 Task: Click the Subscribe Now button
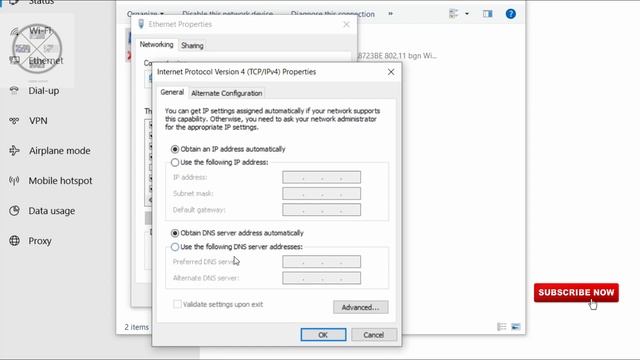click(576, 293)
